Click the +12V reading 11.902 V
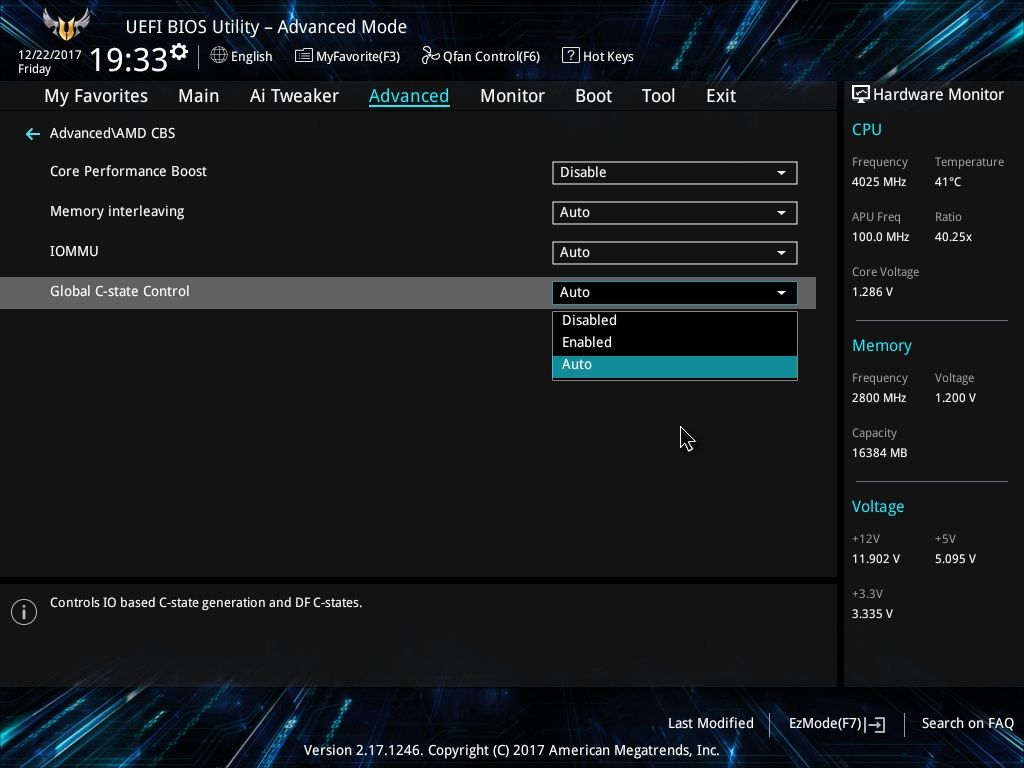The width and height of the screenshot is (1024, 768). (x=875, y=559)
